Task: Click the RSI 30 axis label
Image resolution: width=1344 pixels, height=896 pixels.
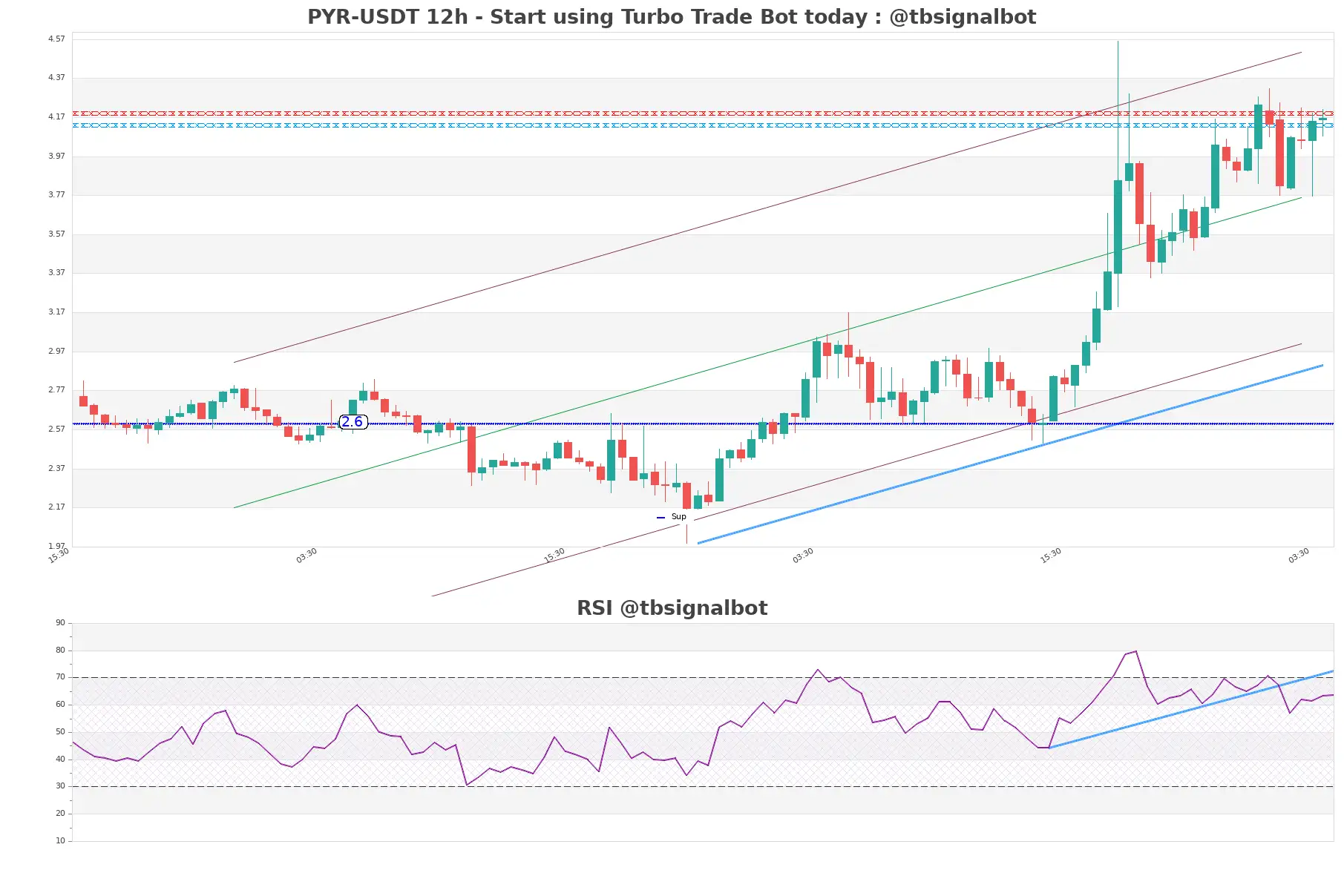Action: click(x=60, y=786)
